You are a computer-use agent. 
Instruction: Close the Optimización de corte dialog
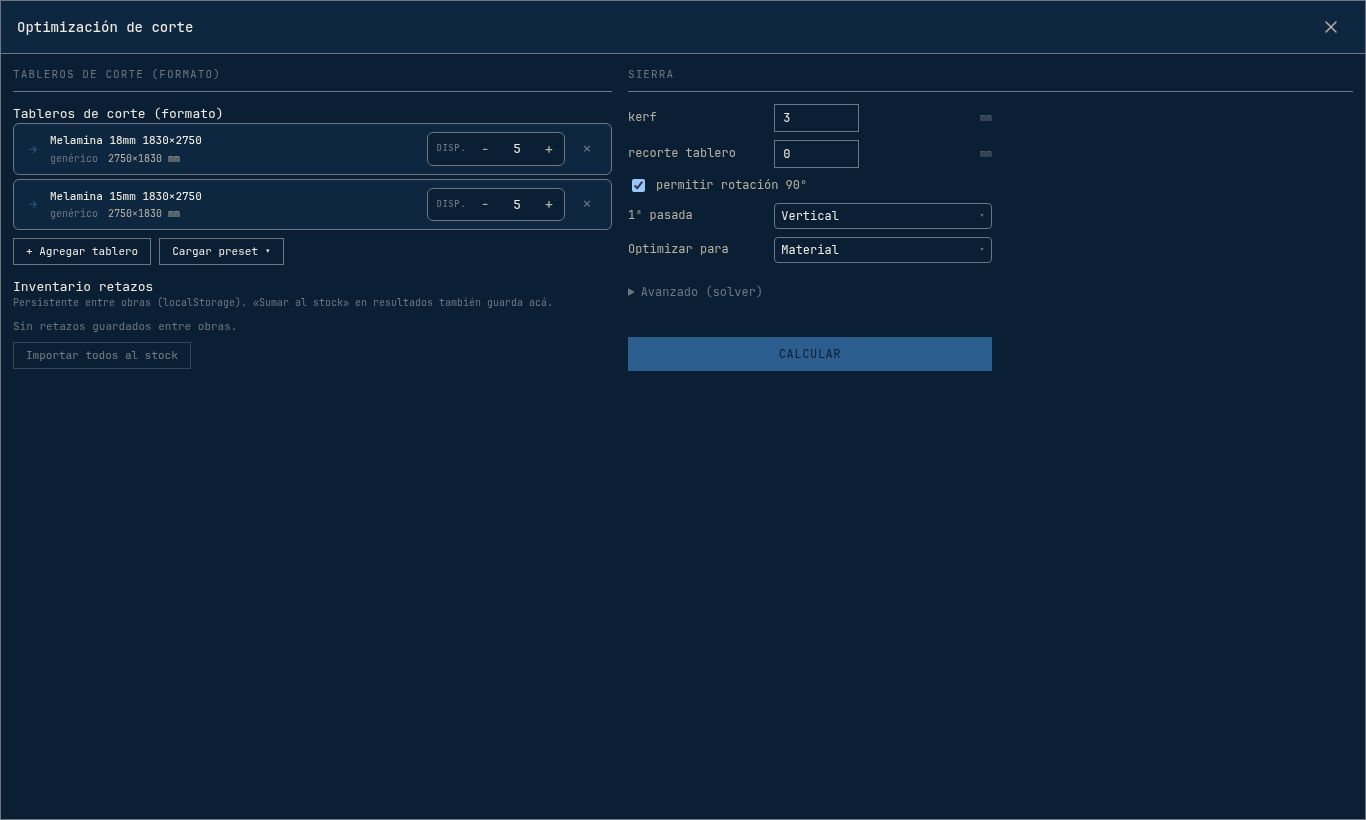1330,27
